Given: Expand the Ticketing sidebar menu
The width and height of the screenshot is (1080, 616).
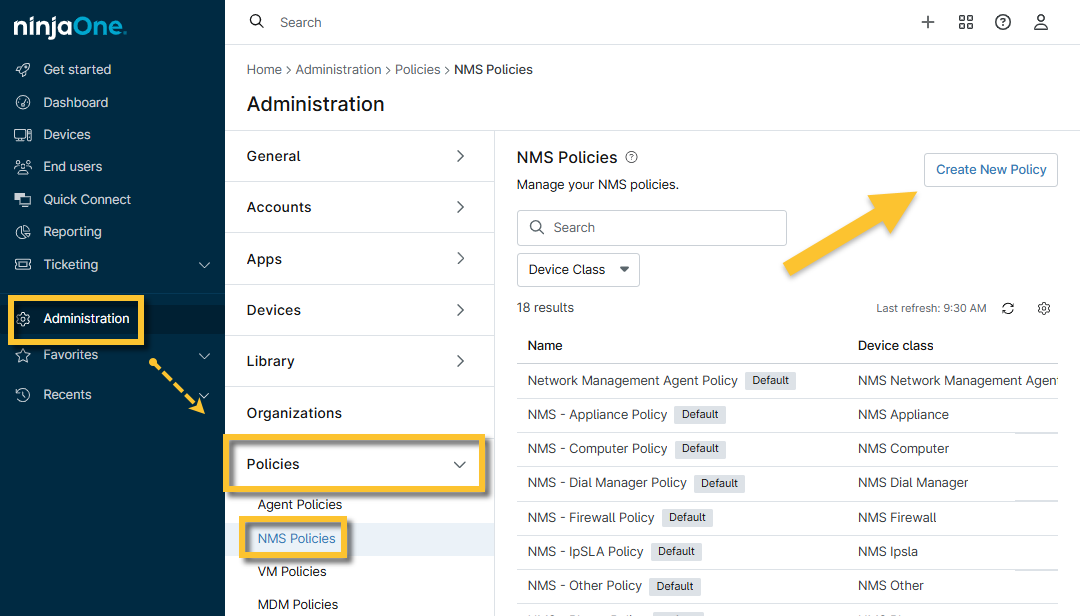Looking at the screenshot, I should coord(204,265).
